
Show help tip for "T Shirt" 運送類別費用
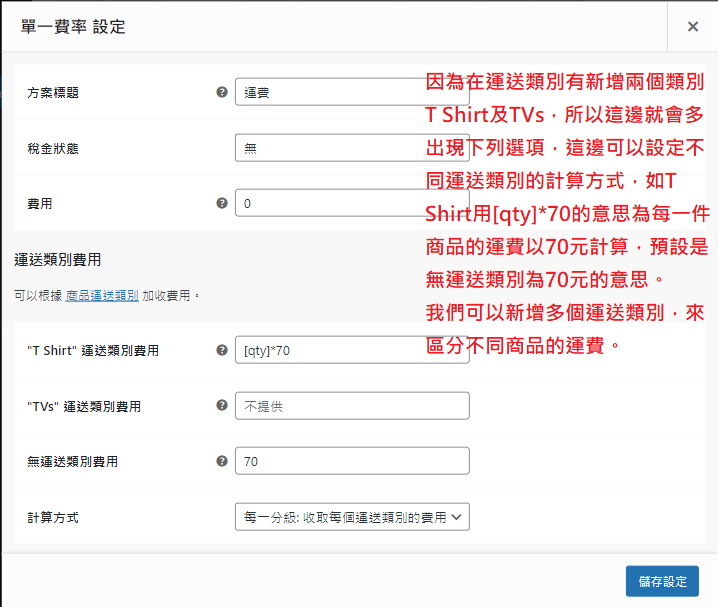pos(222,350)
